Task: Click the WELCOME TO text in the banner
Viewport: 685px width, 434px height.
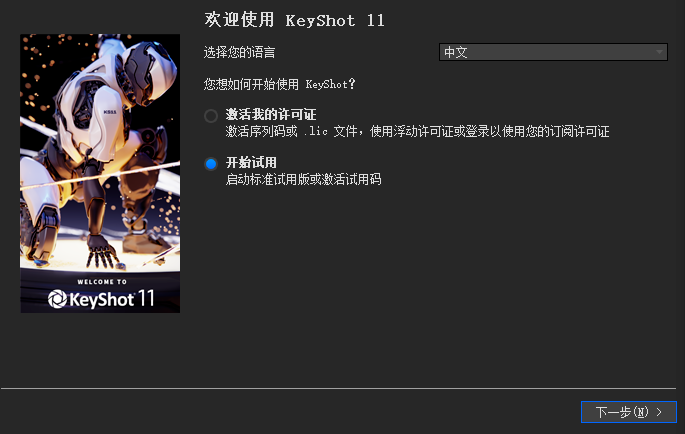Action: 102,282
